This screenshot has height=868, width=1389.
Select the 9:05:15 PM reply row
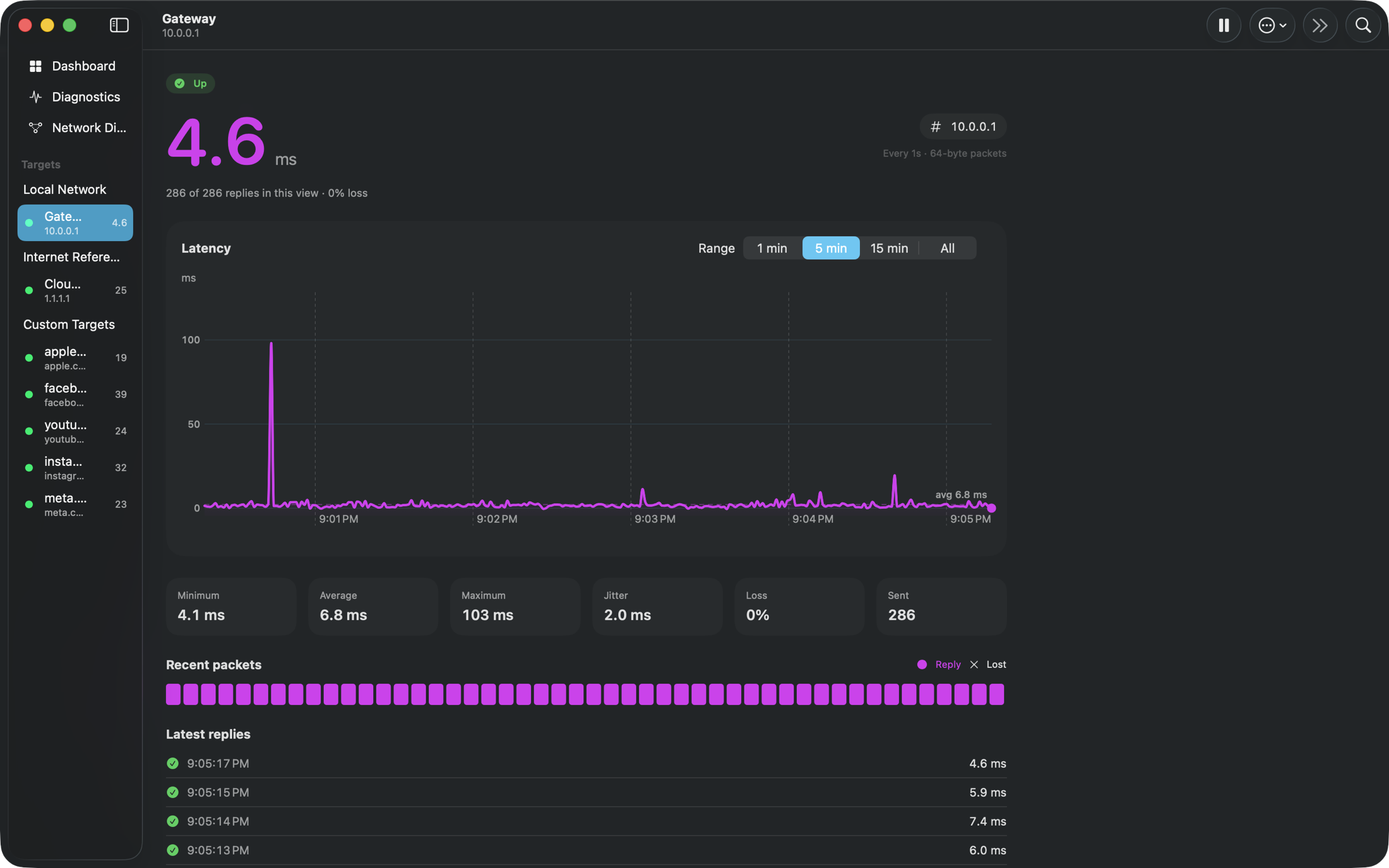[x=586, y=793]
